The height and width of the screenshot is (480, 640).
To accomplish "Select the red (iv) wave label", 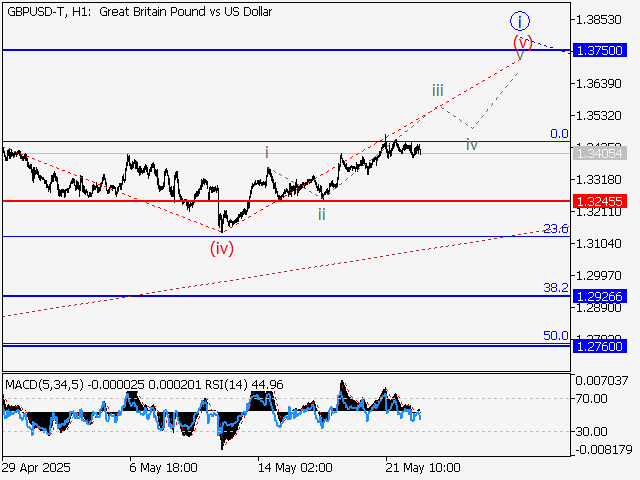I will point(221,248).
